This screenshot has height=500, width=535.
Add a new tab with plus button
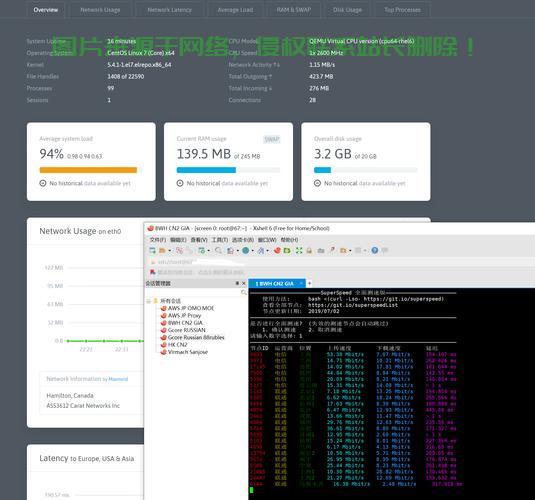[x=309, y=283]
